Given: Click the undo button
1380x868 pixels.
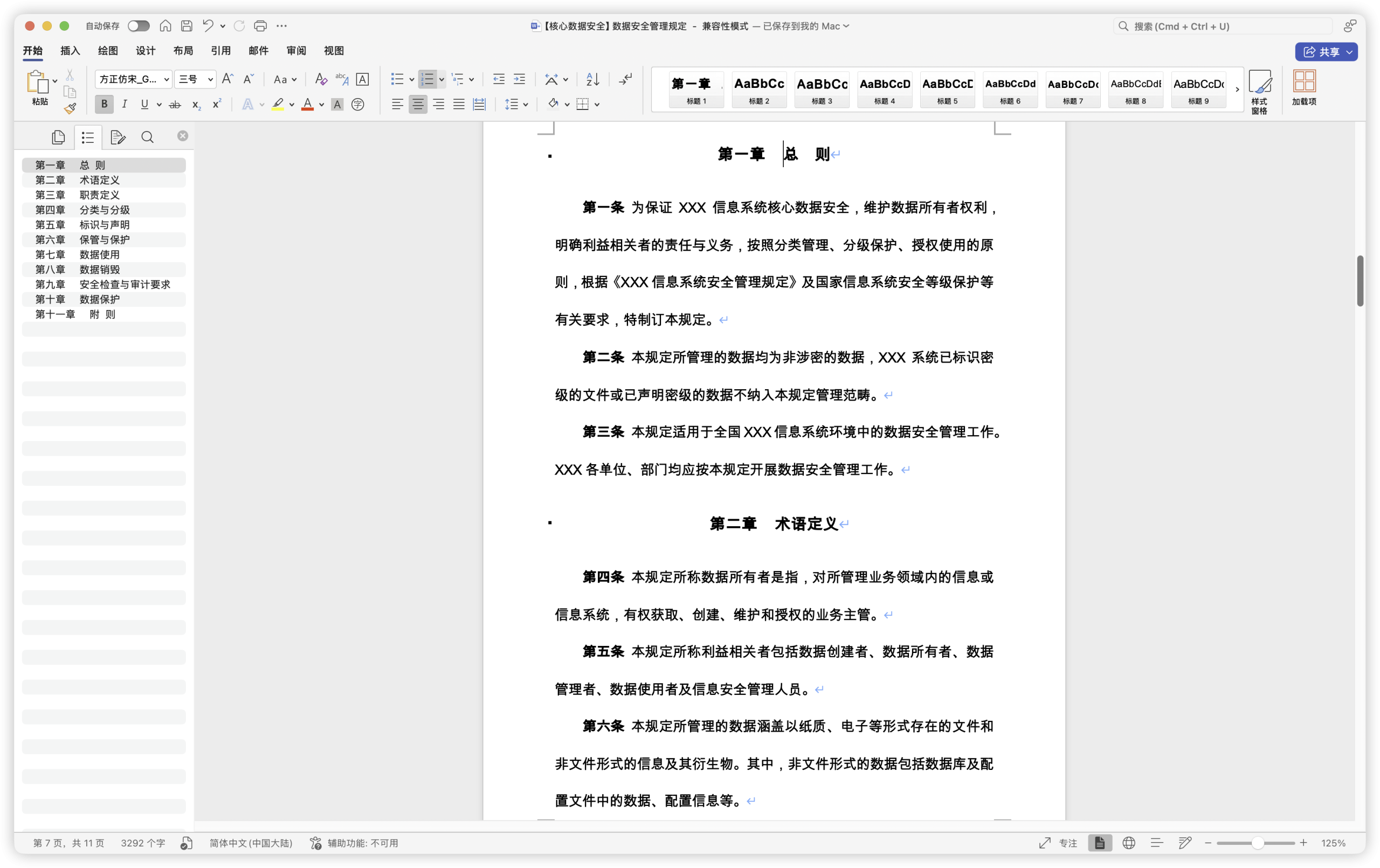Looking at the screenshot, I should click(208, 26).
